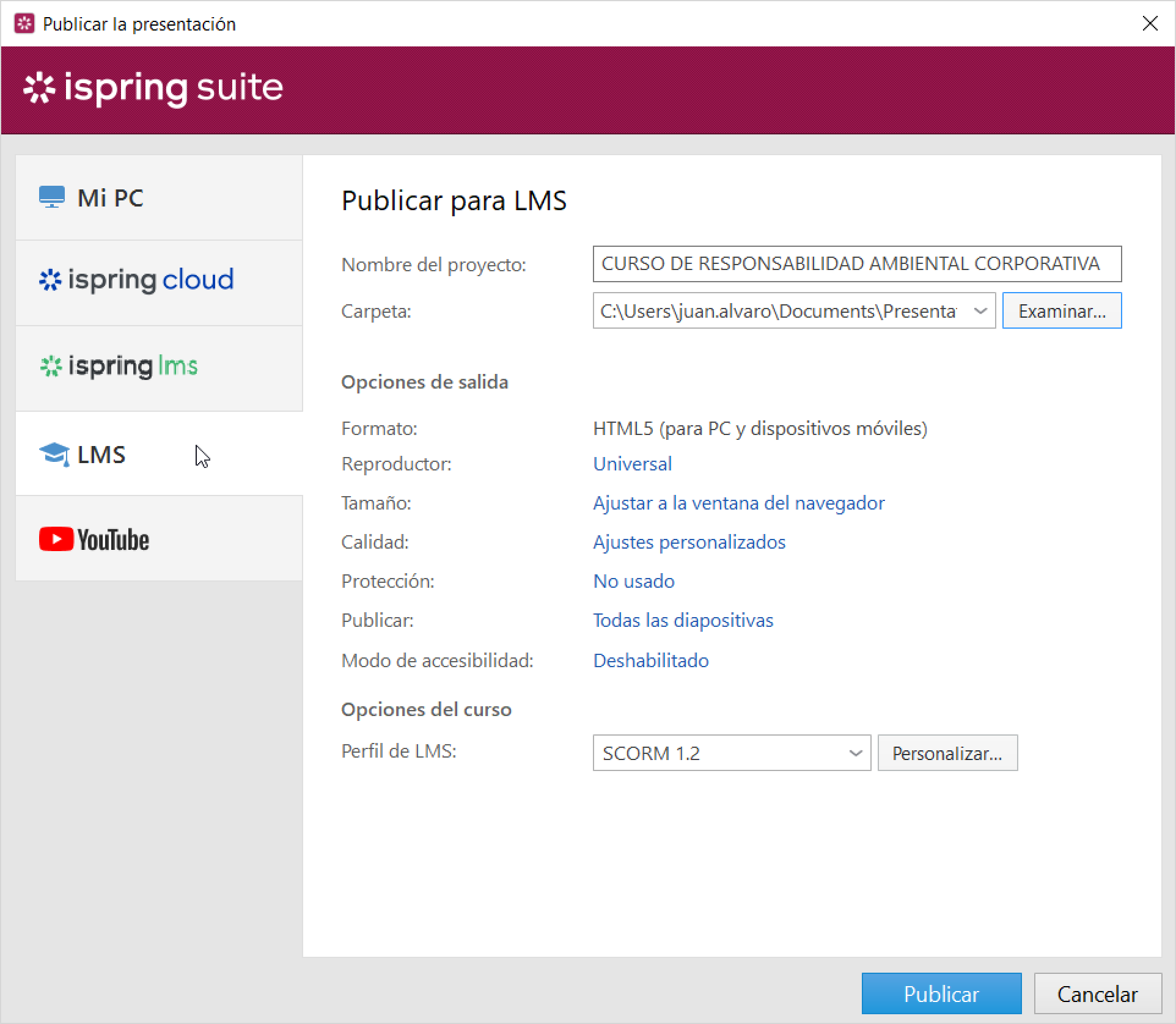Click the YouTube play logo icon
Screen dimensions: 1176x1024
56,539
